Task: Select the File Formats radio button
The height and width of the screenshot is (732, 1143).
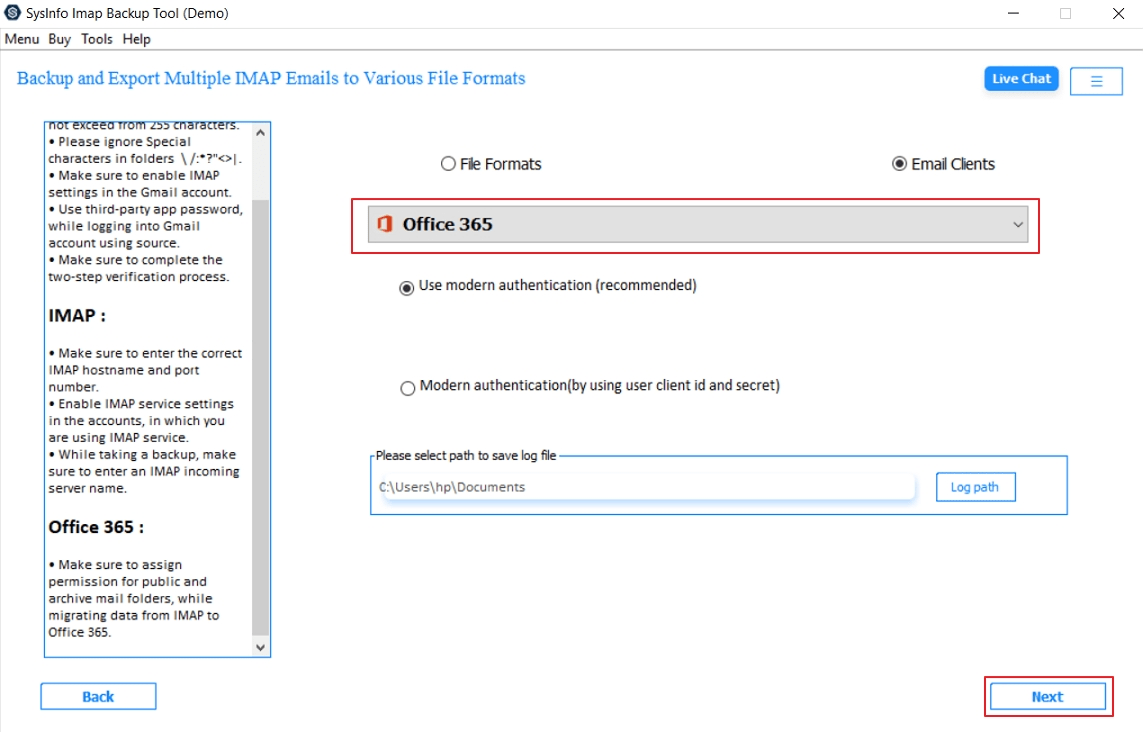Action: coord(448,164)
